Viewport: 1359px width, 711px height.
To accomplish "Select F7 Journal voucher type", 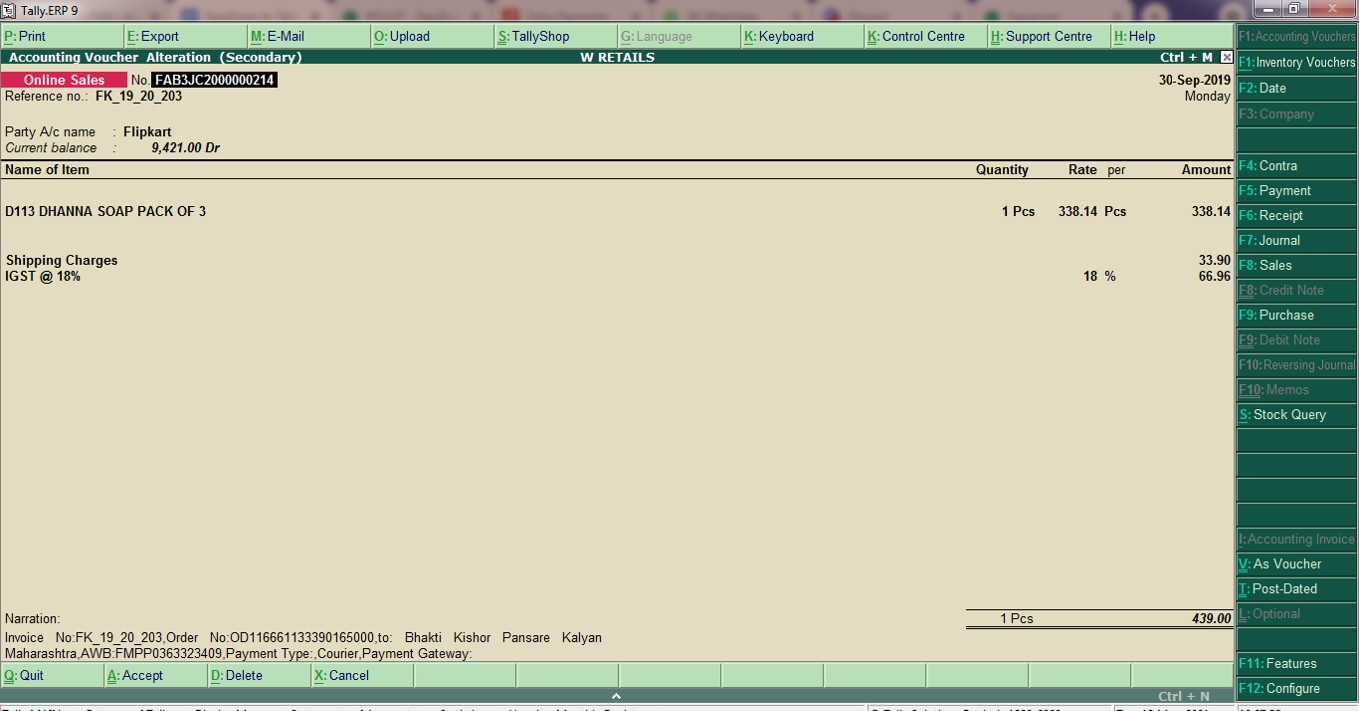I will point(1297,241).
